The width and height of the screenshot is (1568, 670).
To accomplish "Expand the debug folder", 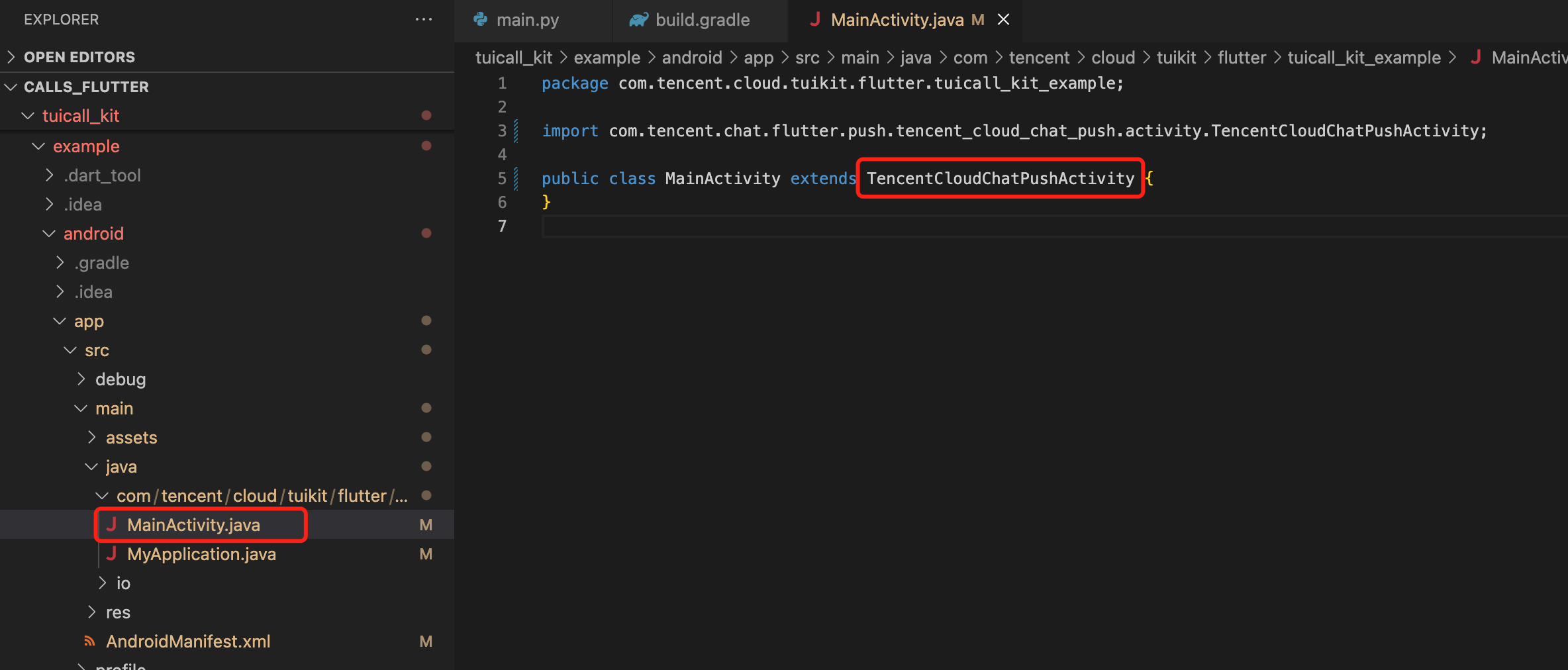I will point(81,379).
